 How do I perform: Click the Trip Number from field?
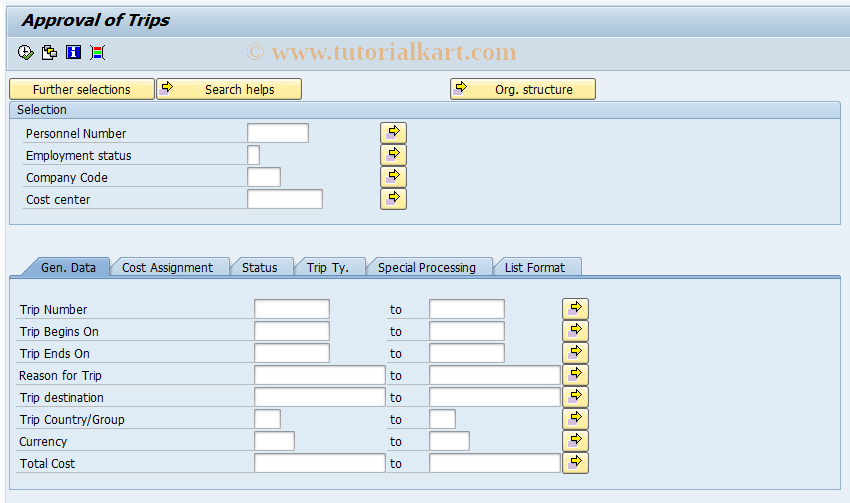(292, 309)
